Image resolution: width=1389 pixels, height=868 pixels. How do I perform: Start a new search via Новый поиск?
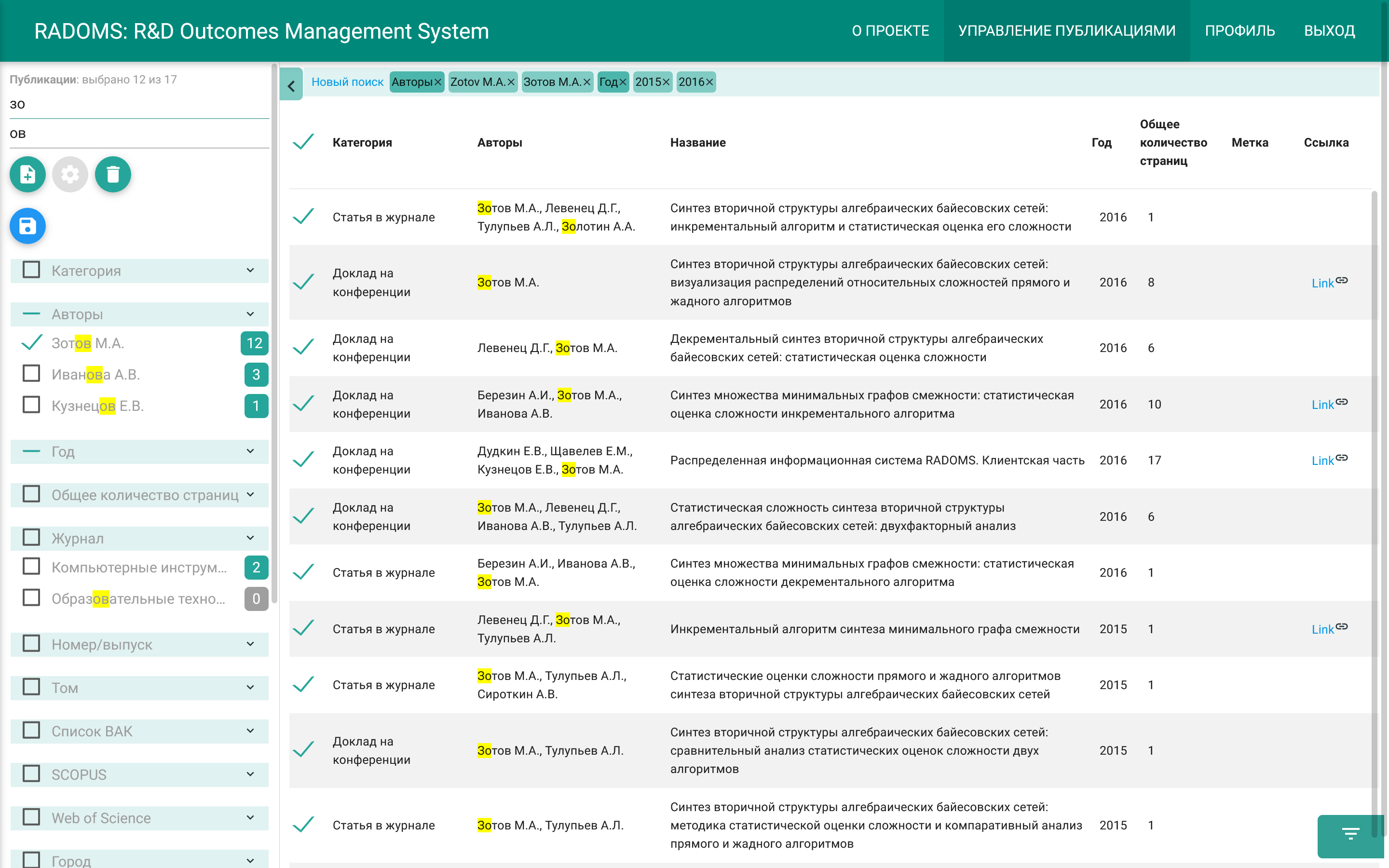click(347, 81)
